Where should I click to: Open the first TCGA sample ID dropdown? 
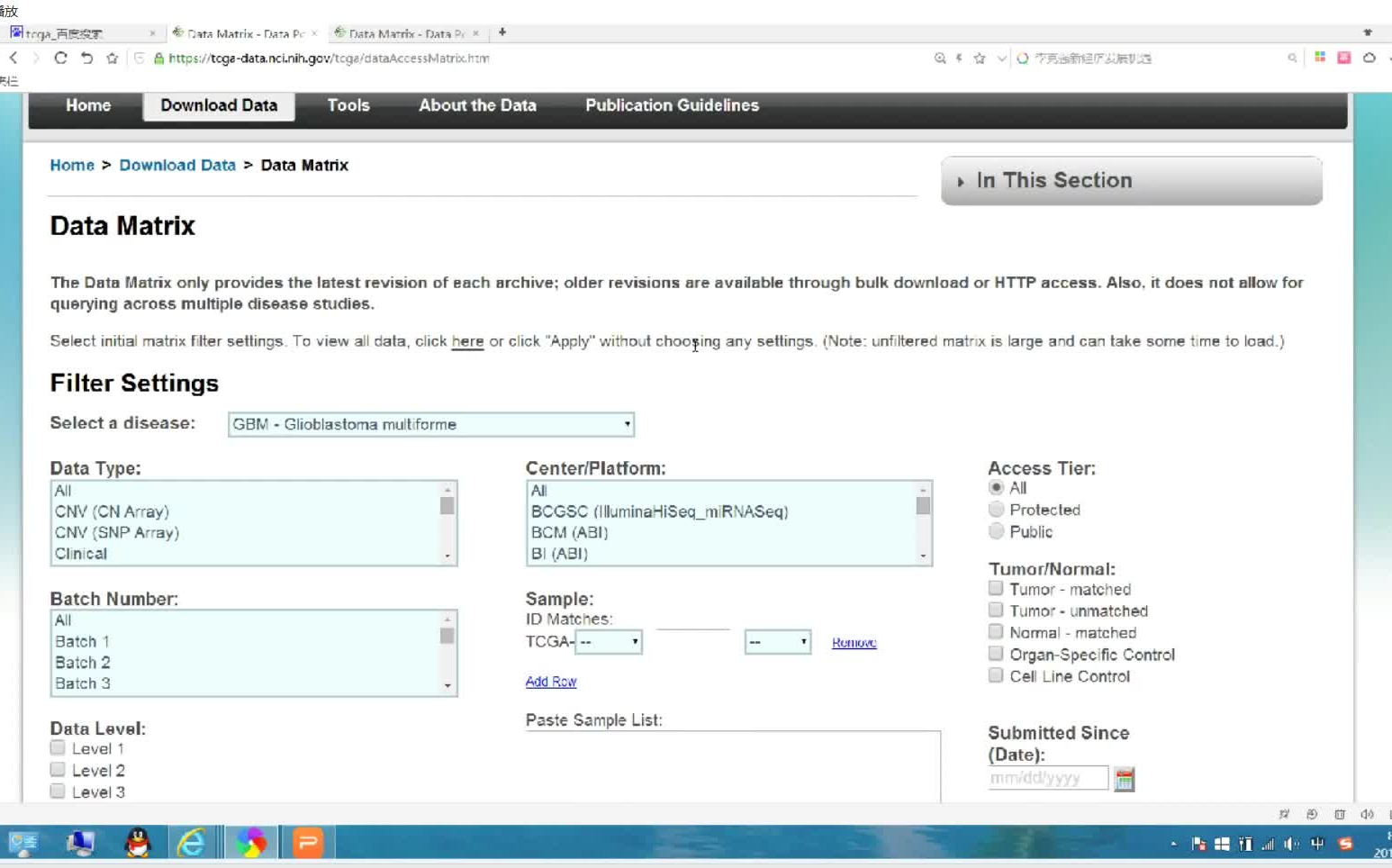click(x=609, y=642)
